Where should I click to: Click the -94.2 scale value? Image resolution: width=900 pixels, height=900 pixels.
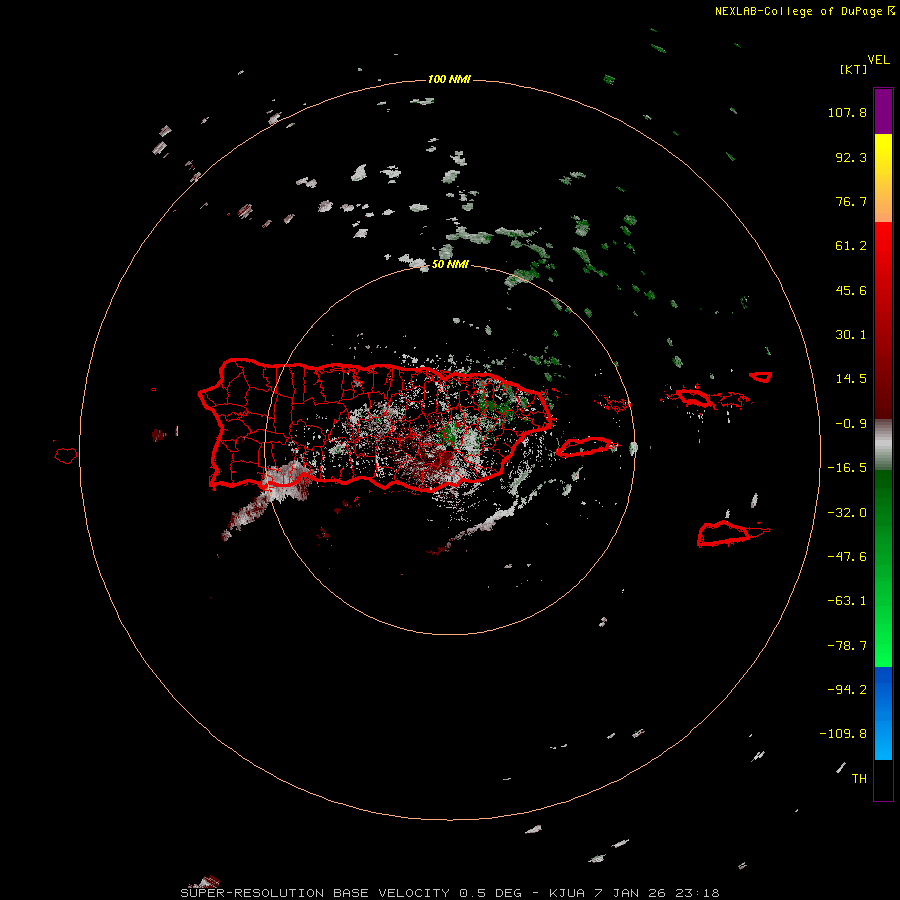[847, 690]
